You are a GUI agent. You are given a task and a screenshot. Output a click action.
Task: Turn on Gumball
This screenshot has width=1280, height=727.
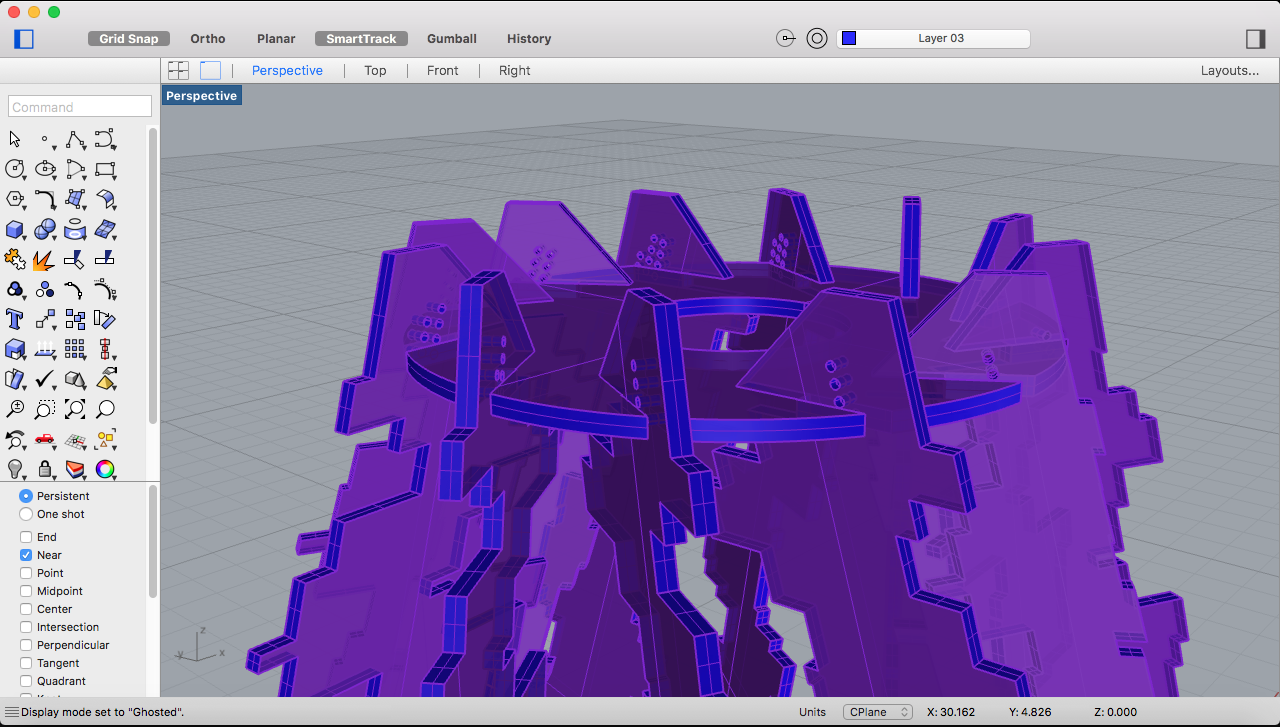pyautogui.click(x=452, y=39)
